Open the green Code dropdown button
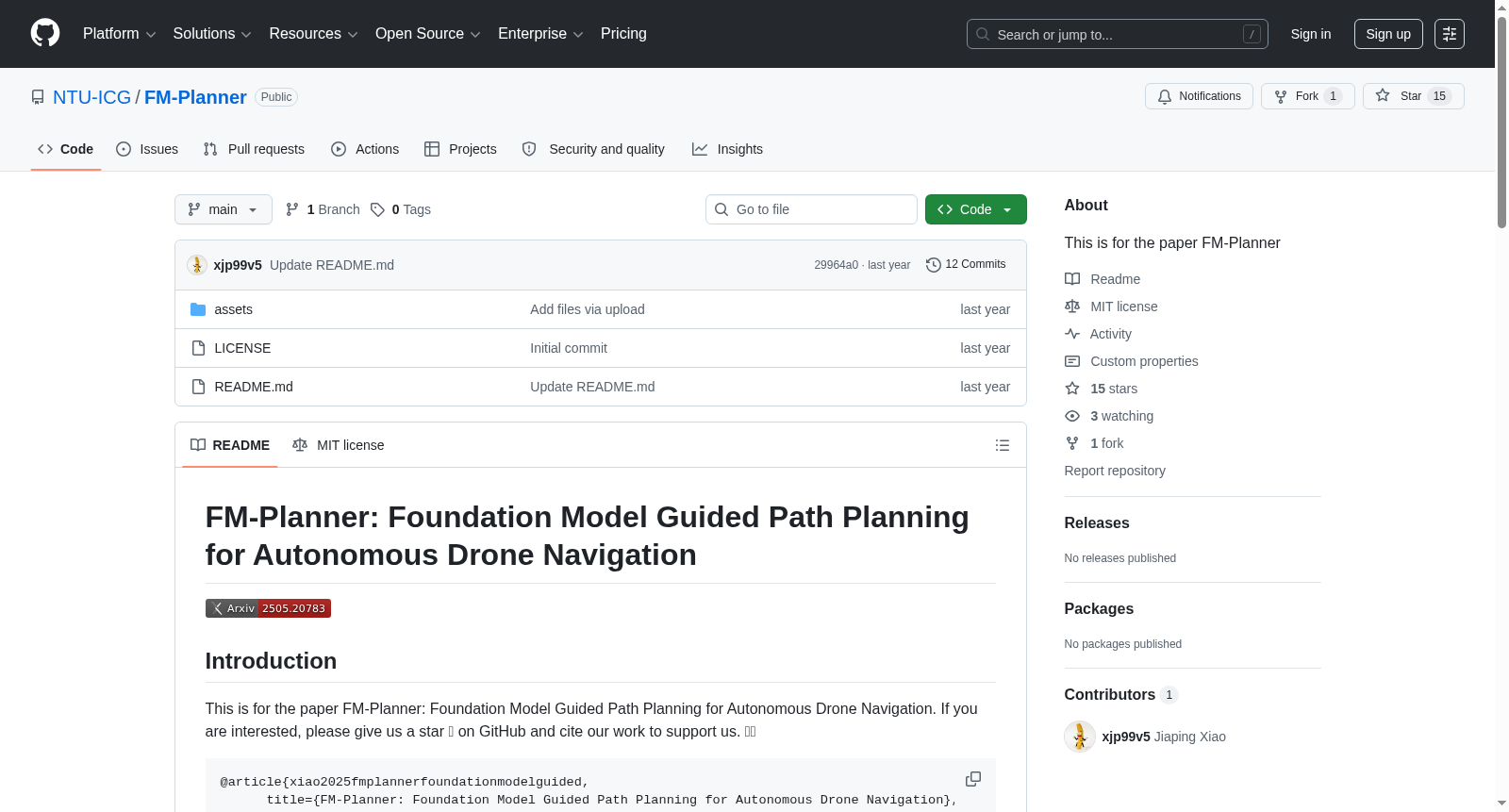Screen dimensions: 1509x812 pyautogui.click(x=976, y=209)
